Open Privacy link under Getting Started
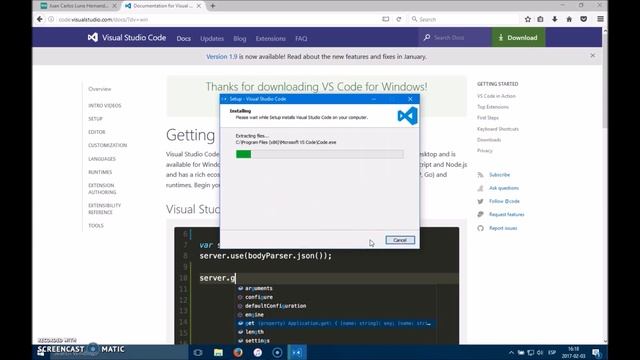 click(x=484, y=151)
